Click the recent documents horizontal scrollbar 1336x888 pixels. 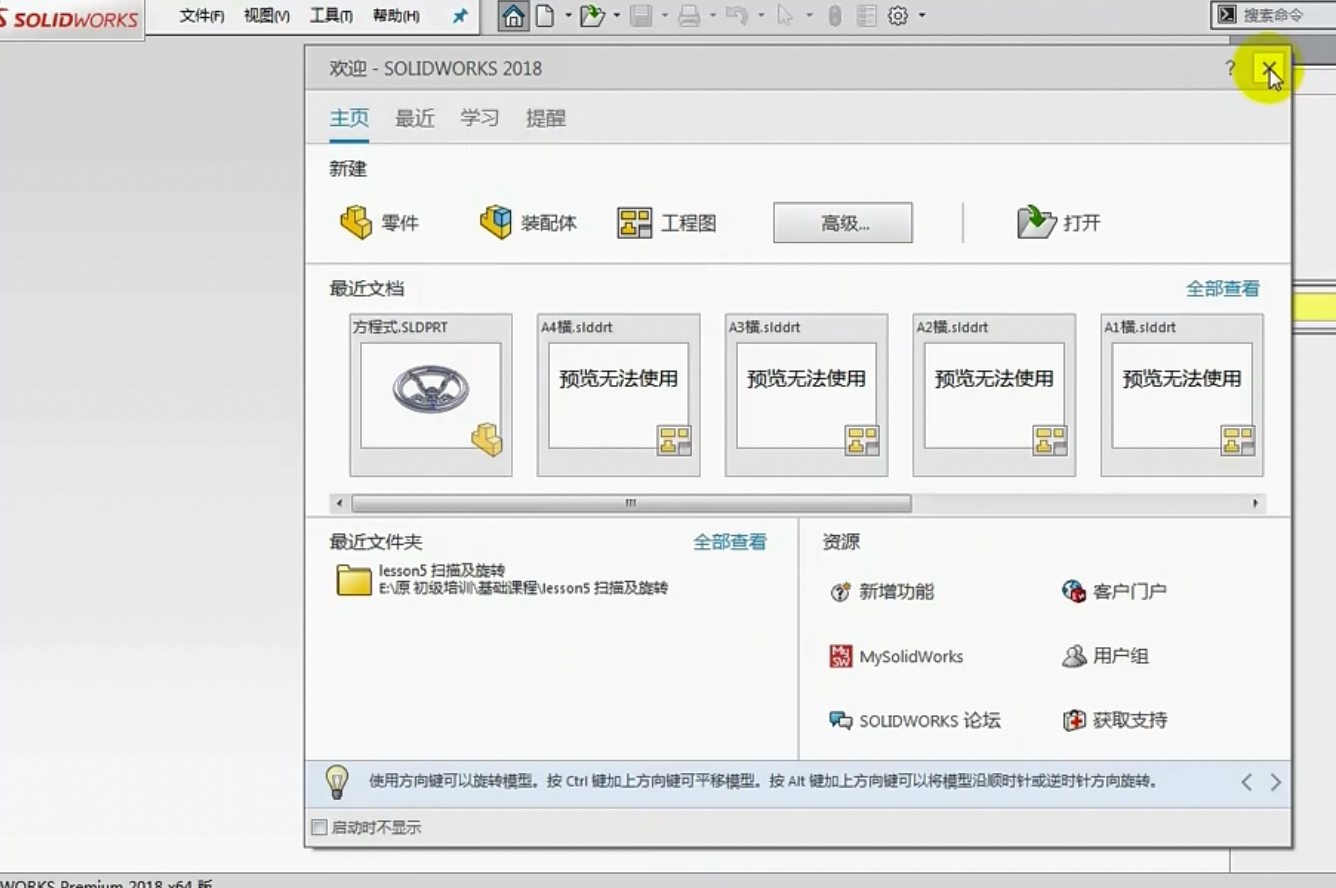630,503
